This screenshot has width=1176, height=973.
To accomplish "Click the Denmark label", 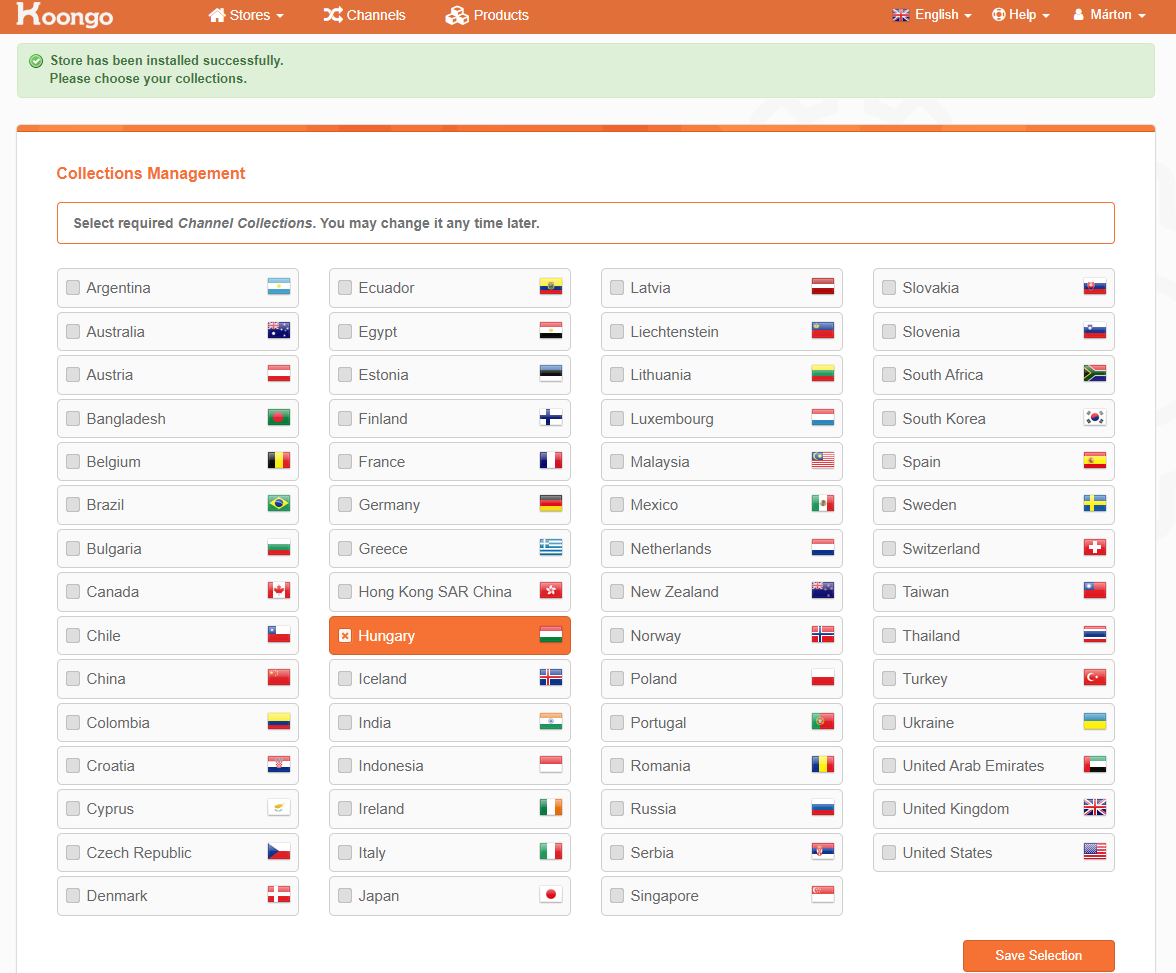I will [117, 896].
